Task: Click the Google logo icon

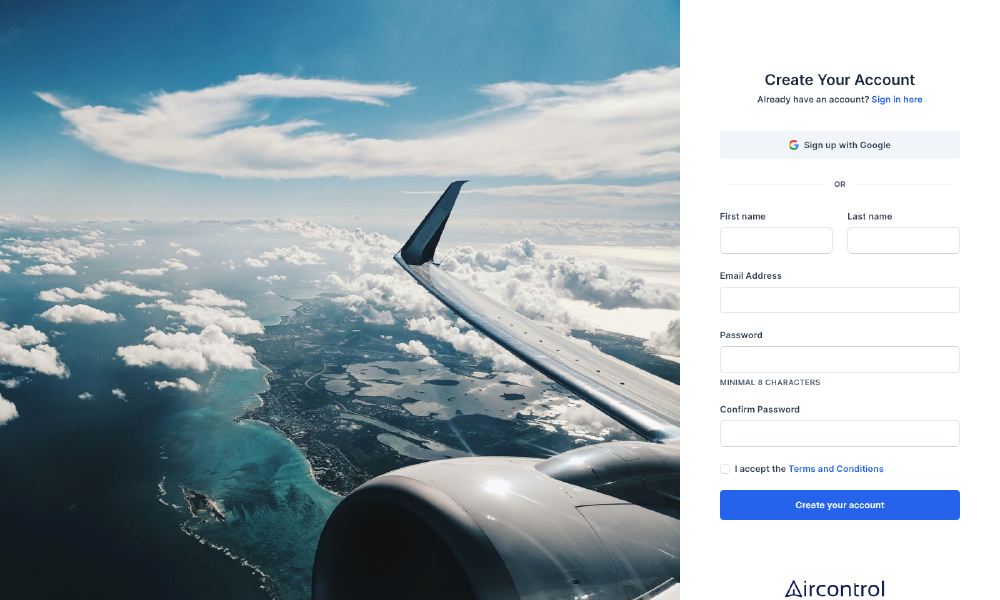Action: click(x=793, y=145)
